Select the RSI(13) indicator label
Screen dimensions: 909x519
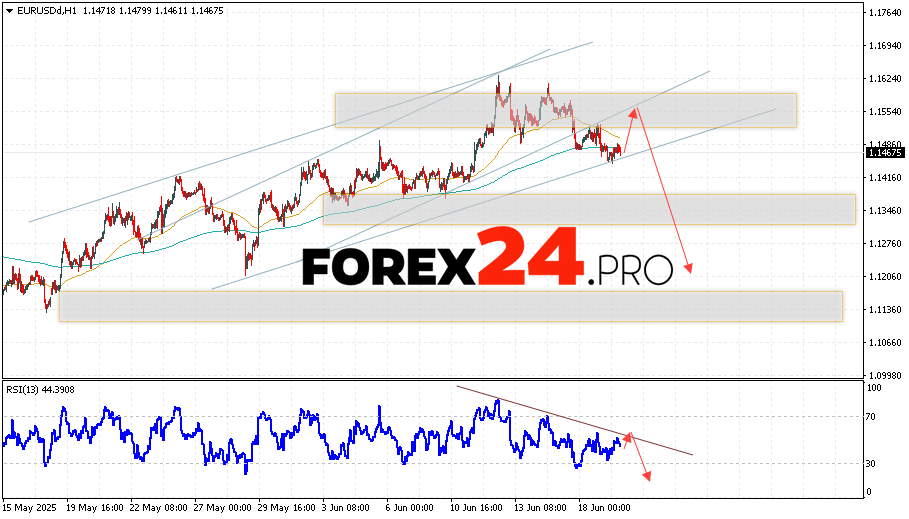[29, 389]
